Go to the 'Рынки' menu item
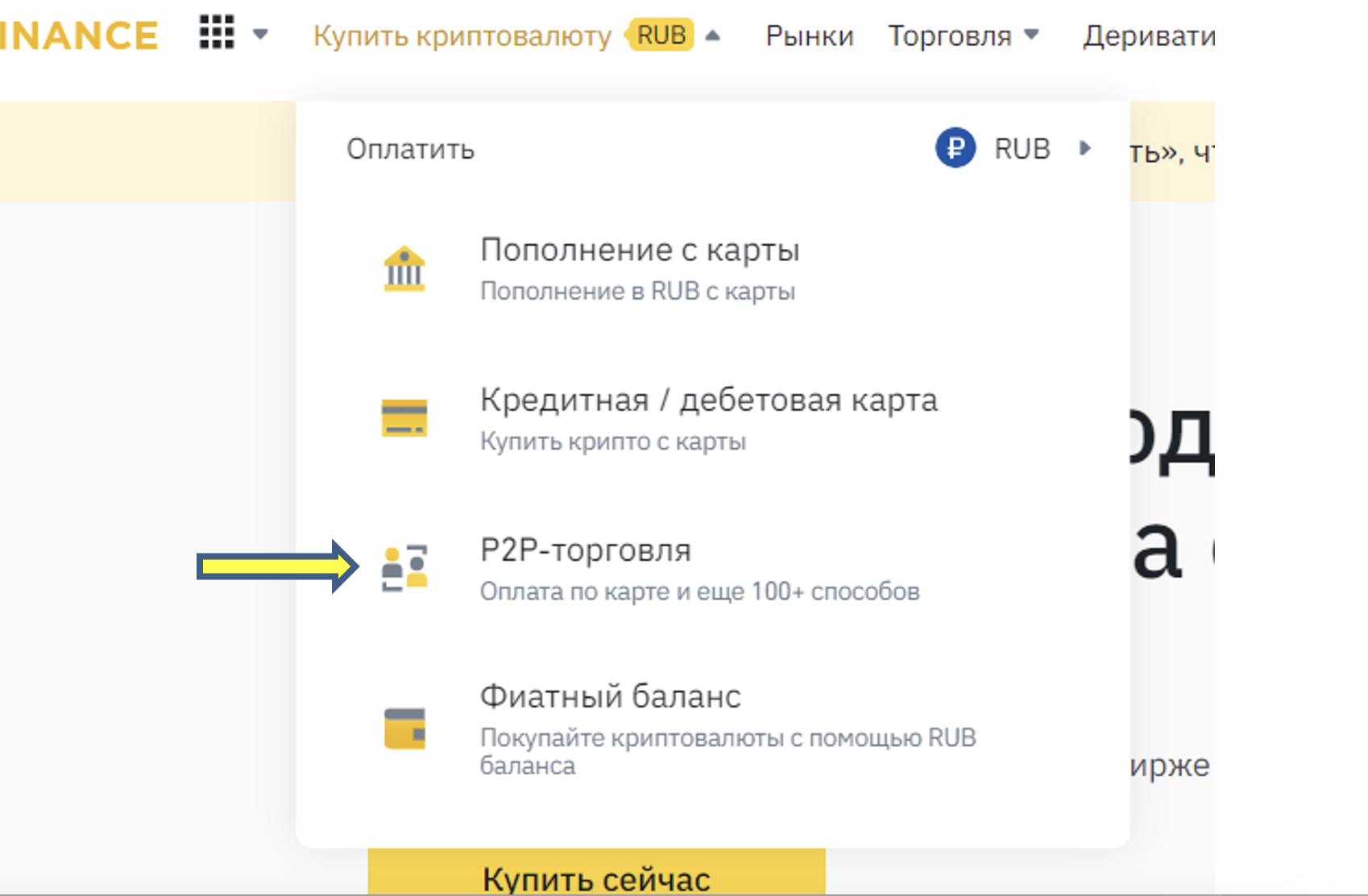 pyautogui.click(x=809, y=36)
